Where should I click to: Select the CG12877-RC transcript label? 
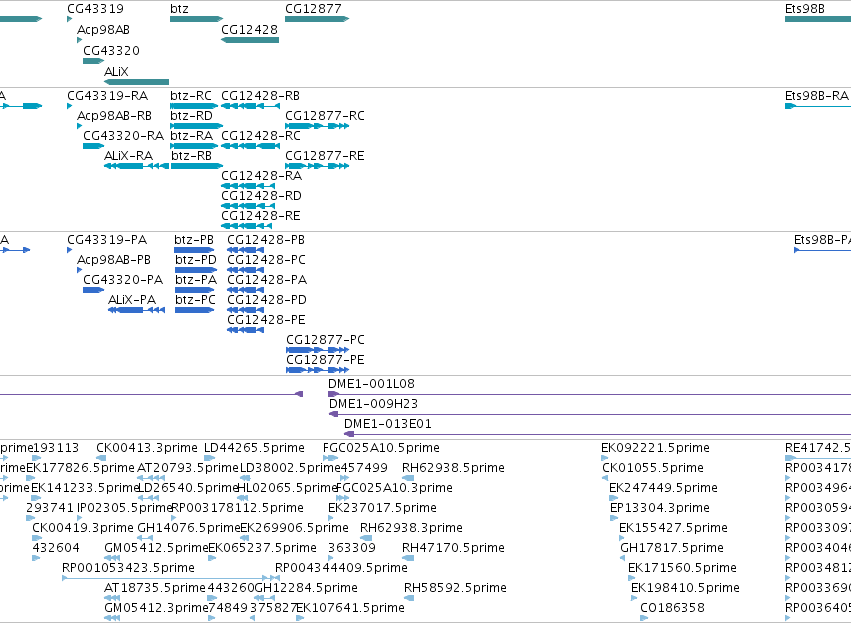tap(325, 116)
